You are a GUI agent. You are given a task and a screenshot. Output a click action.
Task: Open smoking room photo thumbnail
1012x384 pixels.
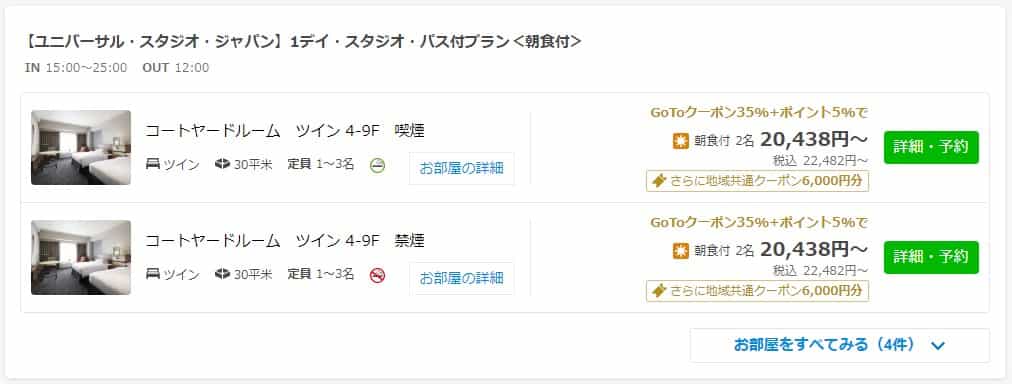(x=81, y=148)
